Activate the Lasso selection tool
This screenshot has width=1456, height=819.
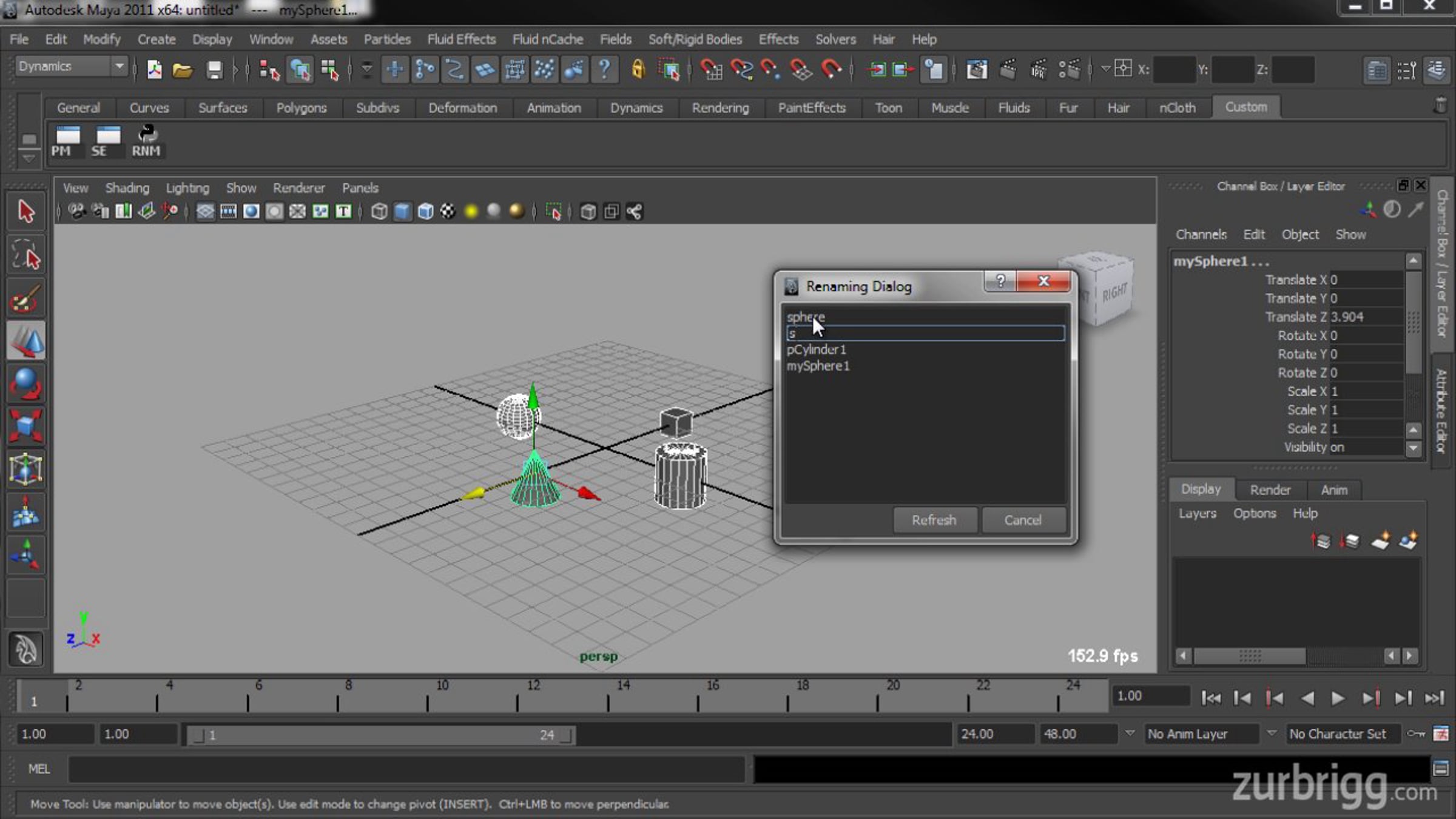(25, 255)
